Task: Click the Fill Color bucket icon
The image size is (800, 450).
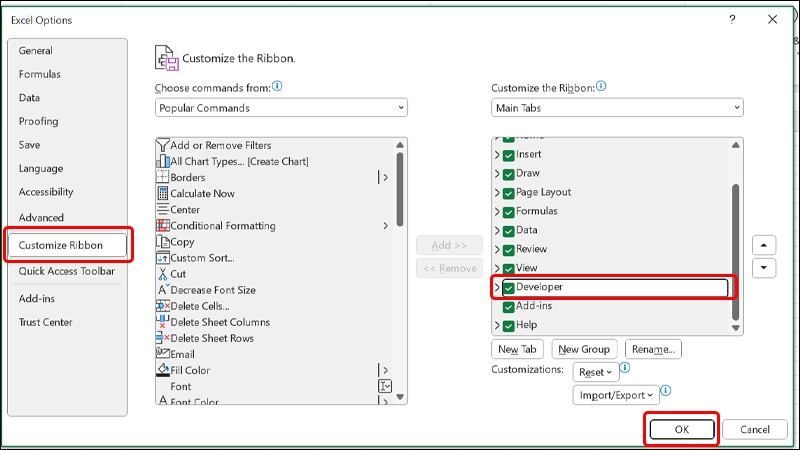Action: click(162, 370)
